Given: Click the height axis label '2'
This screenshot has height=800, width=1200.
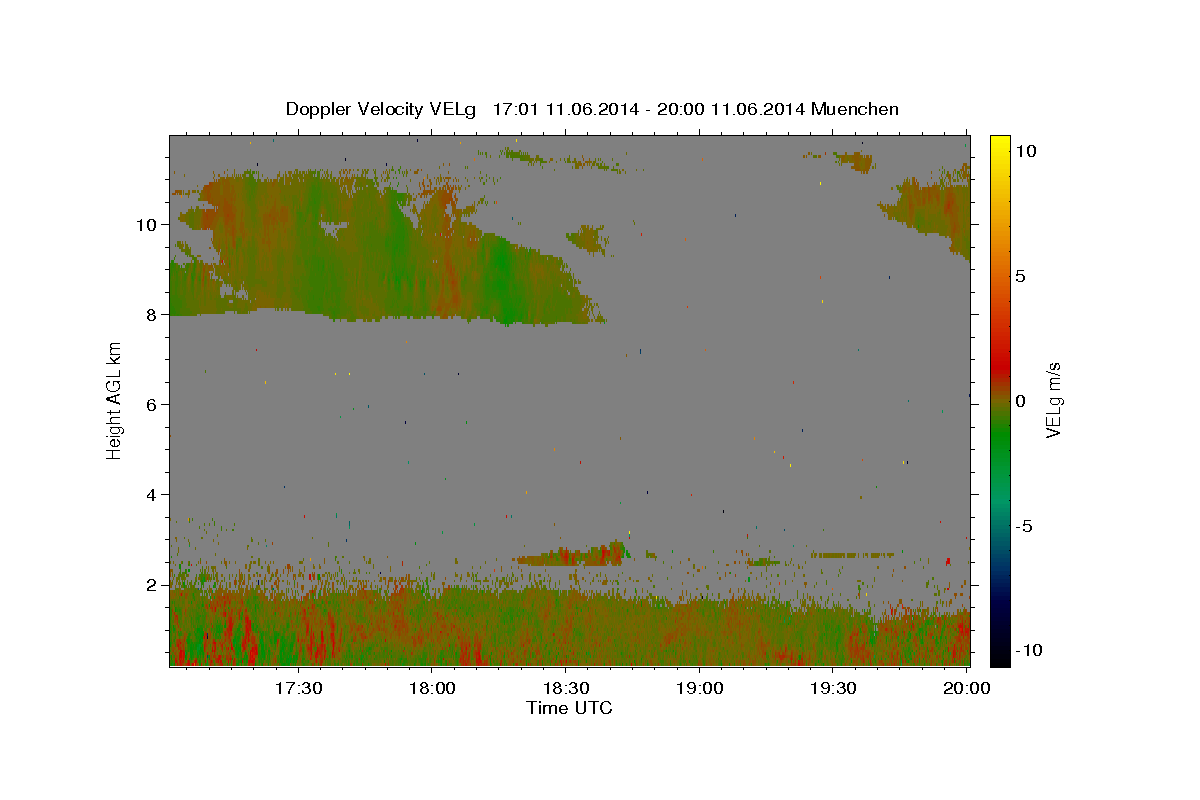Looking at the screenshot, I should pos(152,584).
